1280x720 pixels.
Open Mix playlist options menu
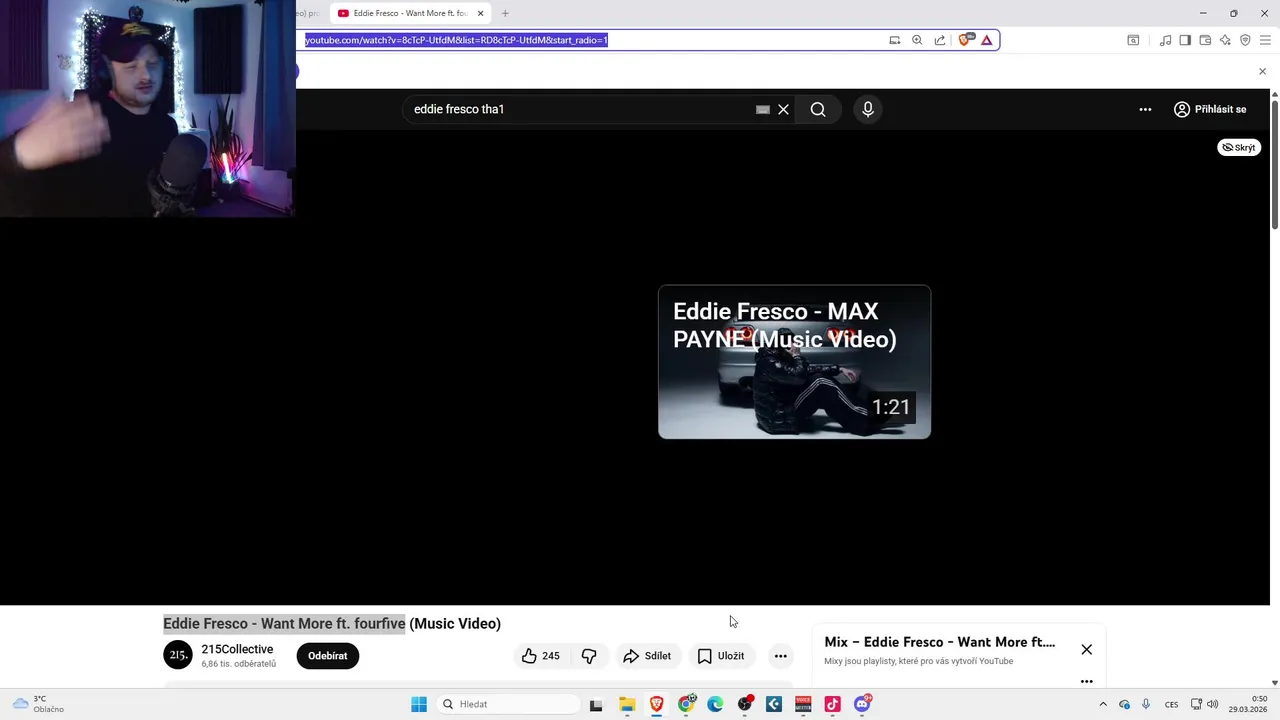coord(1086,681)
